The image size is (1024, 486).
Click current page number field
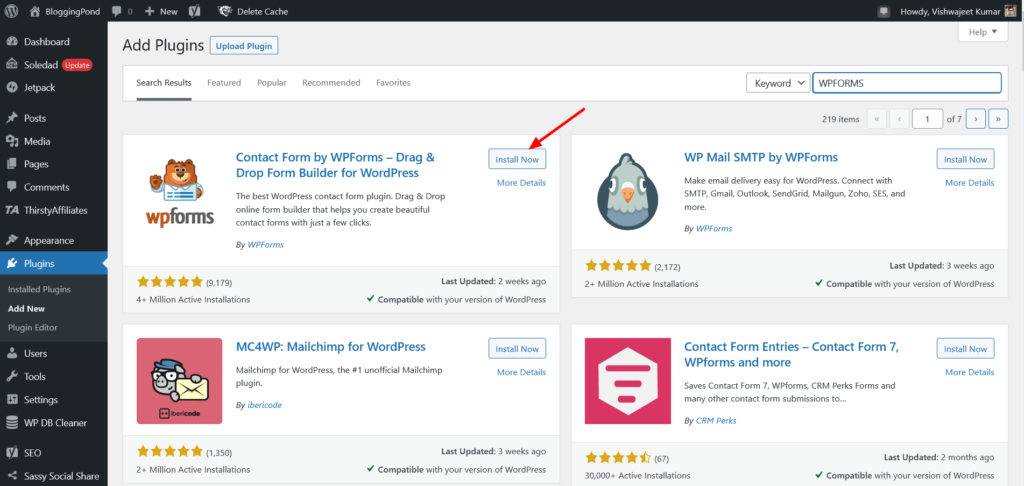click(927, 120)
